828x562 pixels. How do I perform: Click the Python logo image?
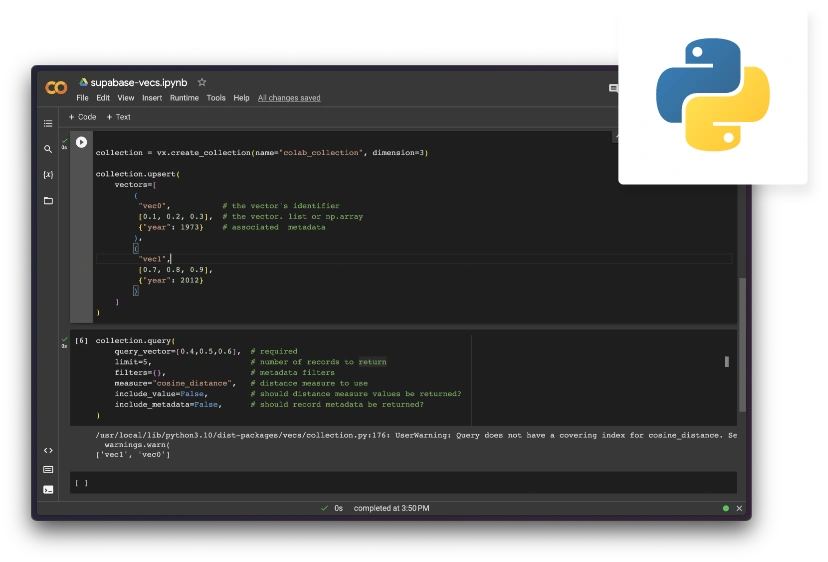[712, 95]
